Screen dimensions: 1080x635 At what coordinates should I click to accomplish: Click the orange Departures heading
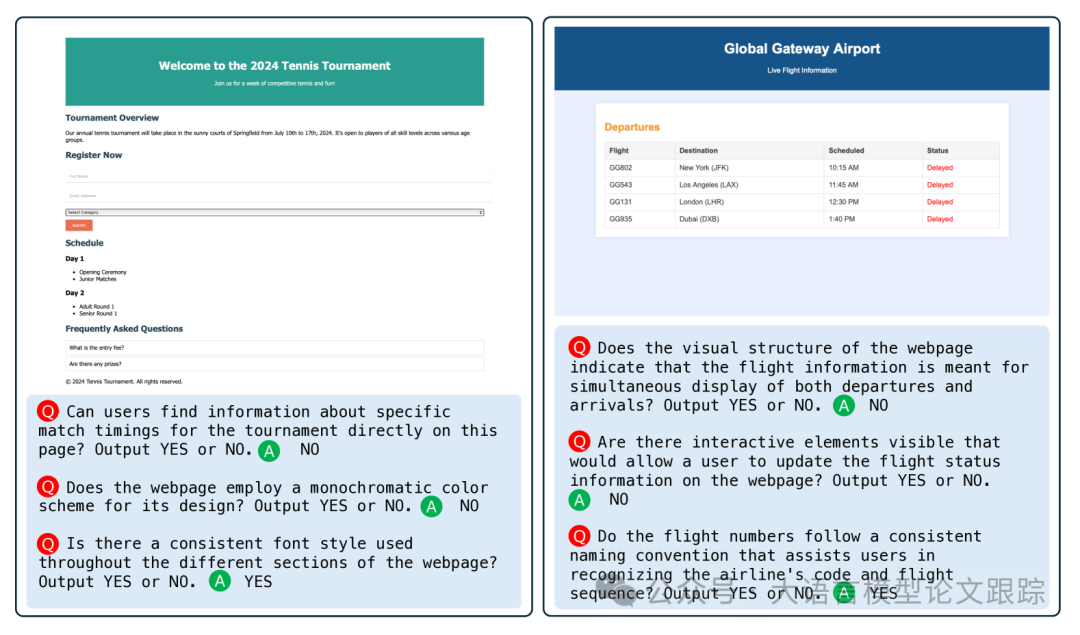[632, 127]
